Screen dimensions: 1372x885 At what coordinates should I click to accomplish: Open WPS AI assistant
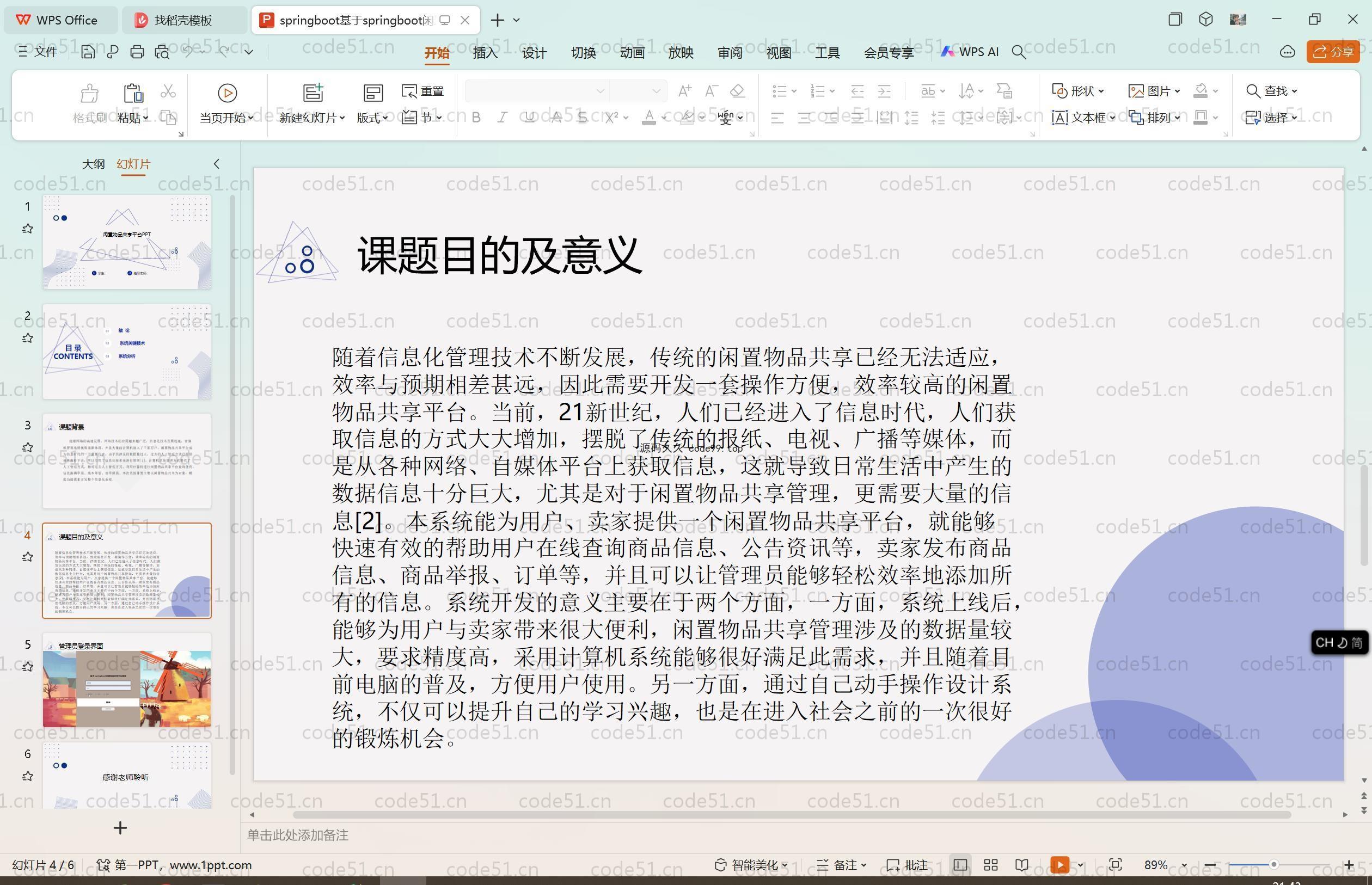970,52
